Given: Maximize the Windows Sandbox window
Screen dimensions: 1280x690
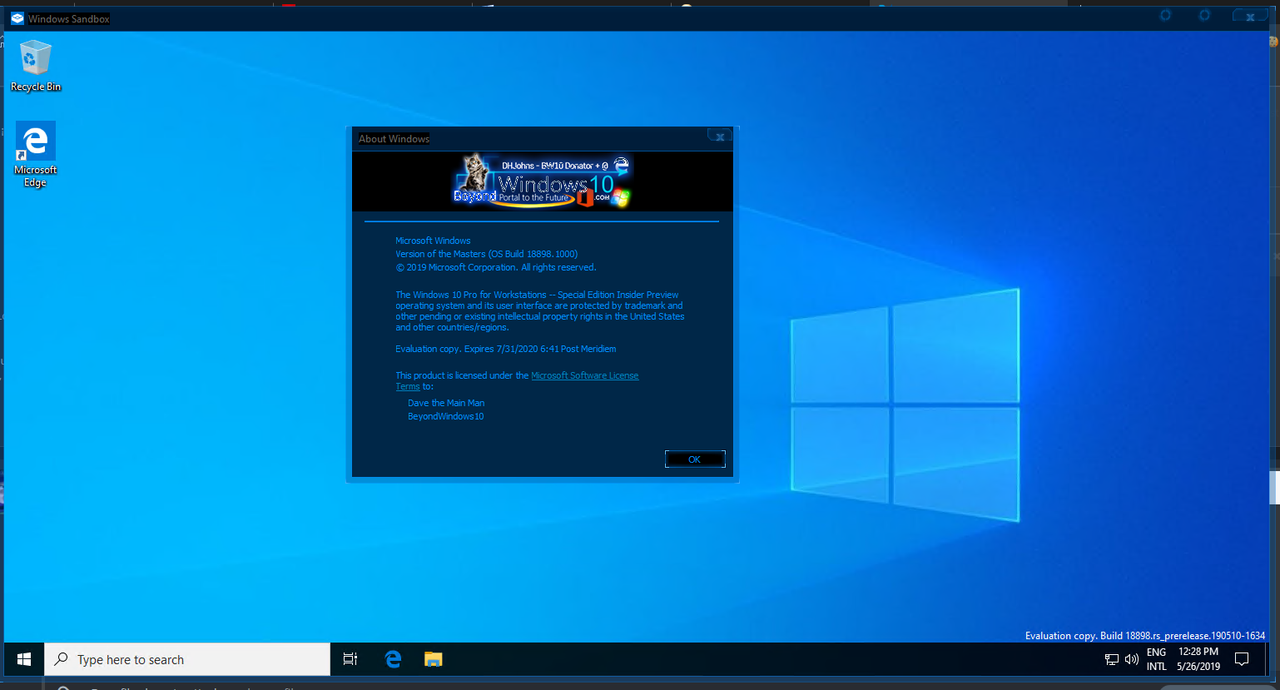Looking at the screenshot, I should coord(1204,16).
